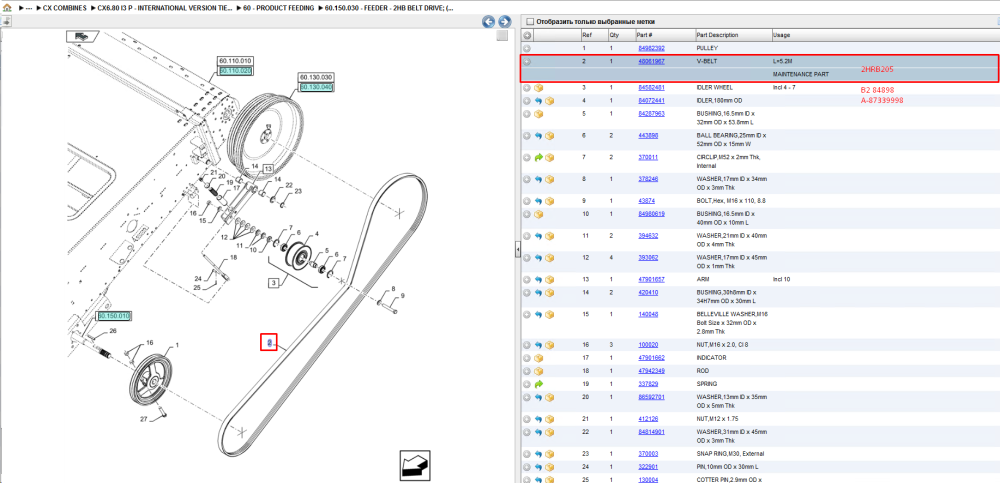Select the 'IDLER WHEEL' description text
This screenshot has width=1000, height=483.
tap(714, 88)
